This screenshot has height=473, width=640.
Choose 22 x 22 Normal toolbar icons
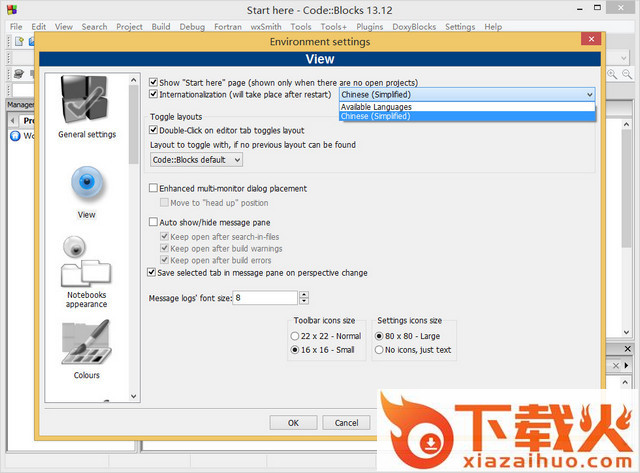pos(295,336)
